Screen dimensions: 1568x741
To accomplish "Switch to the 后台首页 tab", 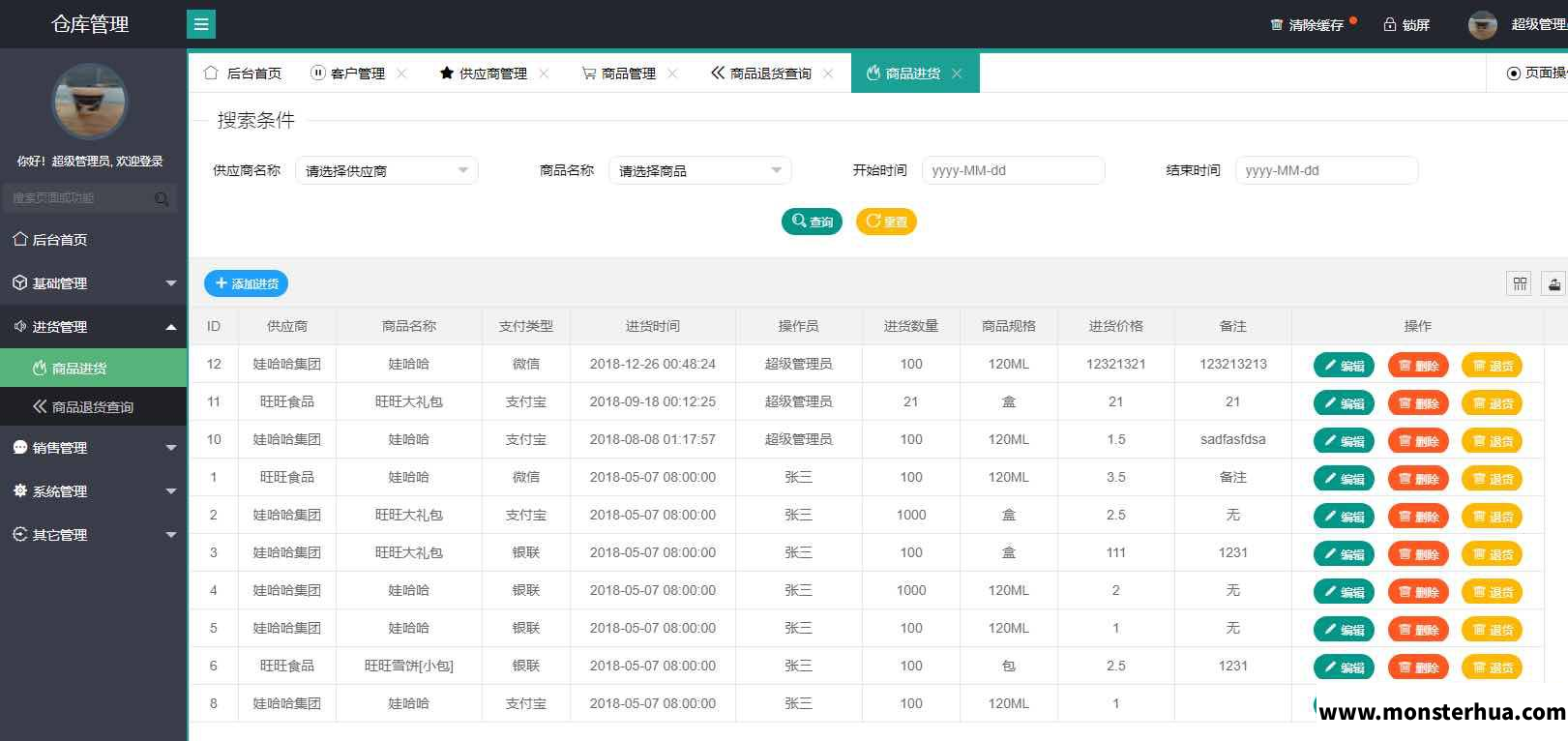I will tap(243, 74).
